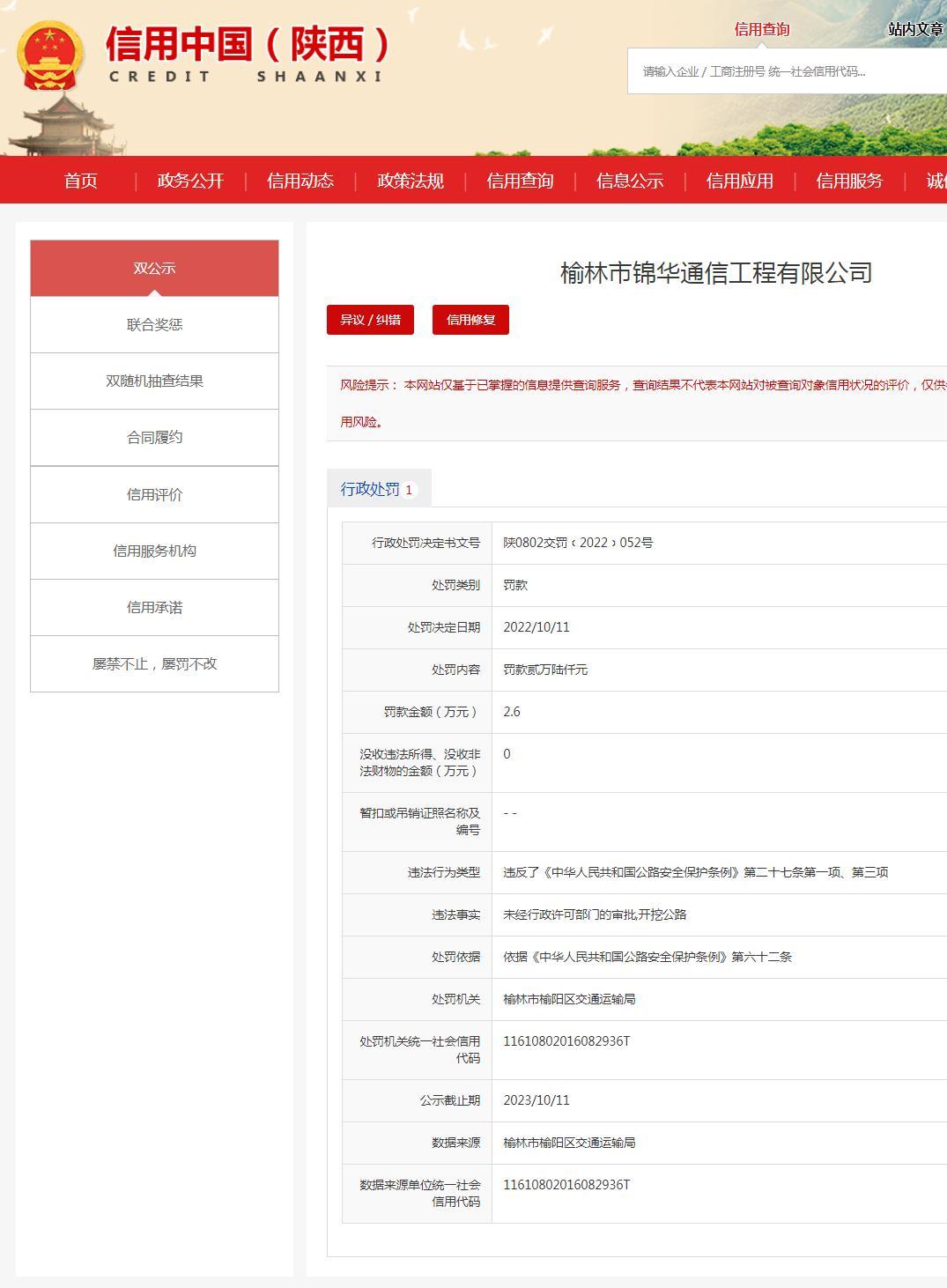Focus the enterprise name search field

coord(787,71)
